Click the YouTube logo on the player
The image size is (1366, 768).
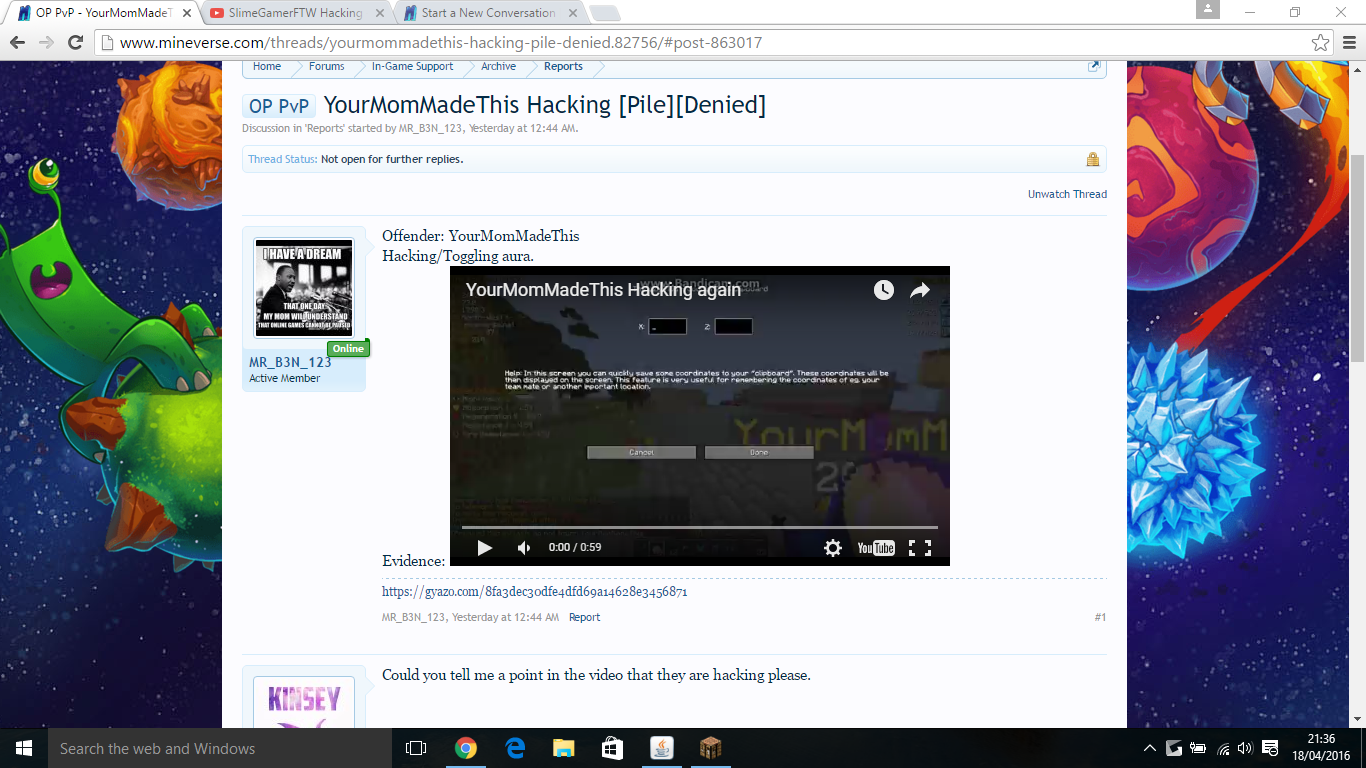pyautogui.click(x=876, y=548)
